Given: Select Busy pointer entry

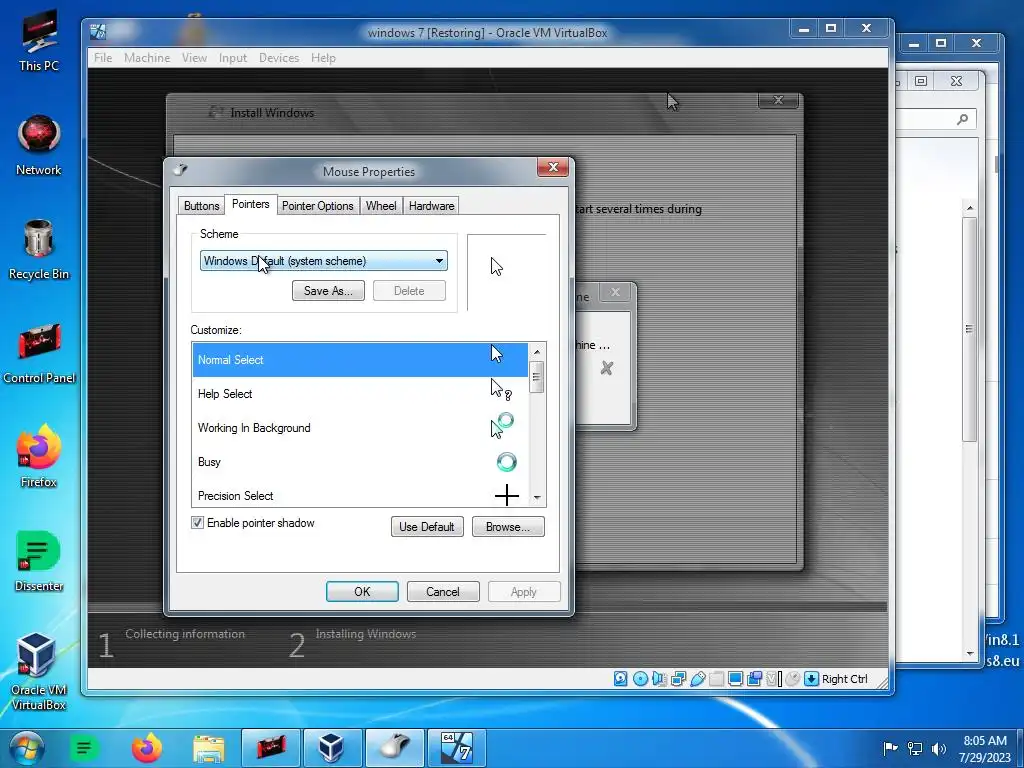Looking at the screenshot, I should [360, 462].
